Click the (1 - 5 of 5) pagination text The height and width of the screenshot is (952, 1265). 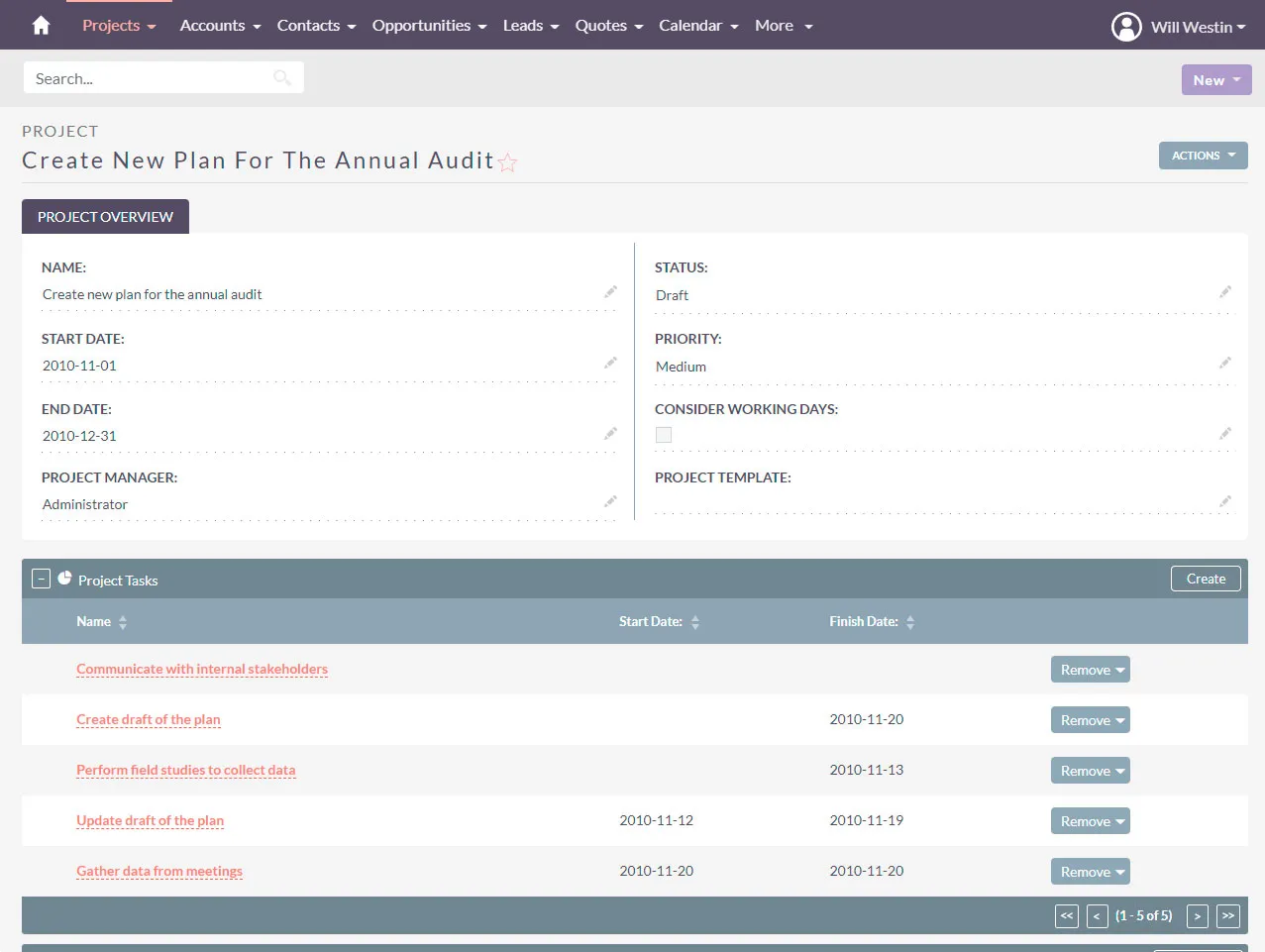coord(1143,916)
